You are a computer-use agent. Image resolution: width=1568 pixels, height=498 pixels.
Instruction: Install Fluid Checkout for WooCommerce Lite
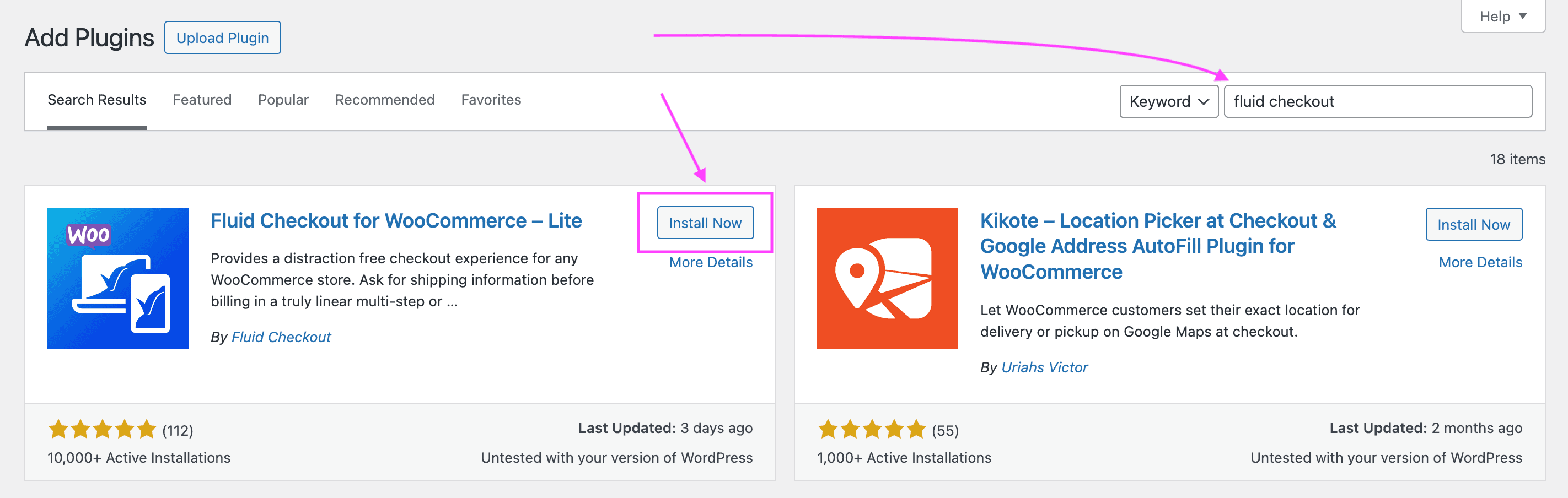705,223
